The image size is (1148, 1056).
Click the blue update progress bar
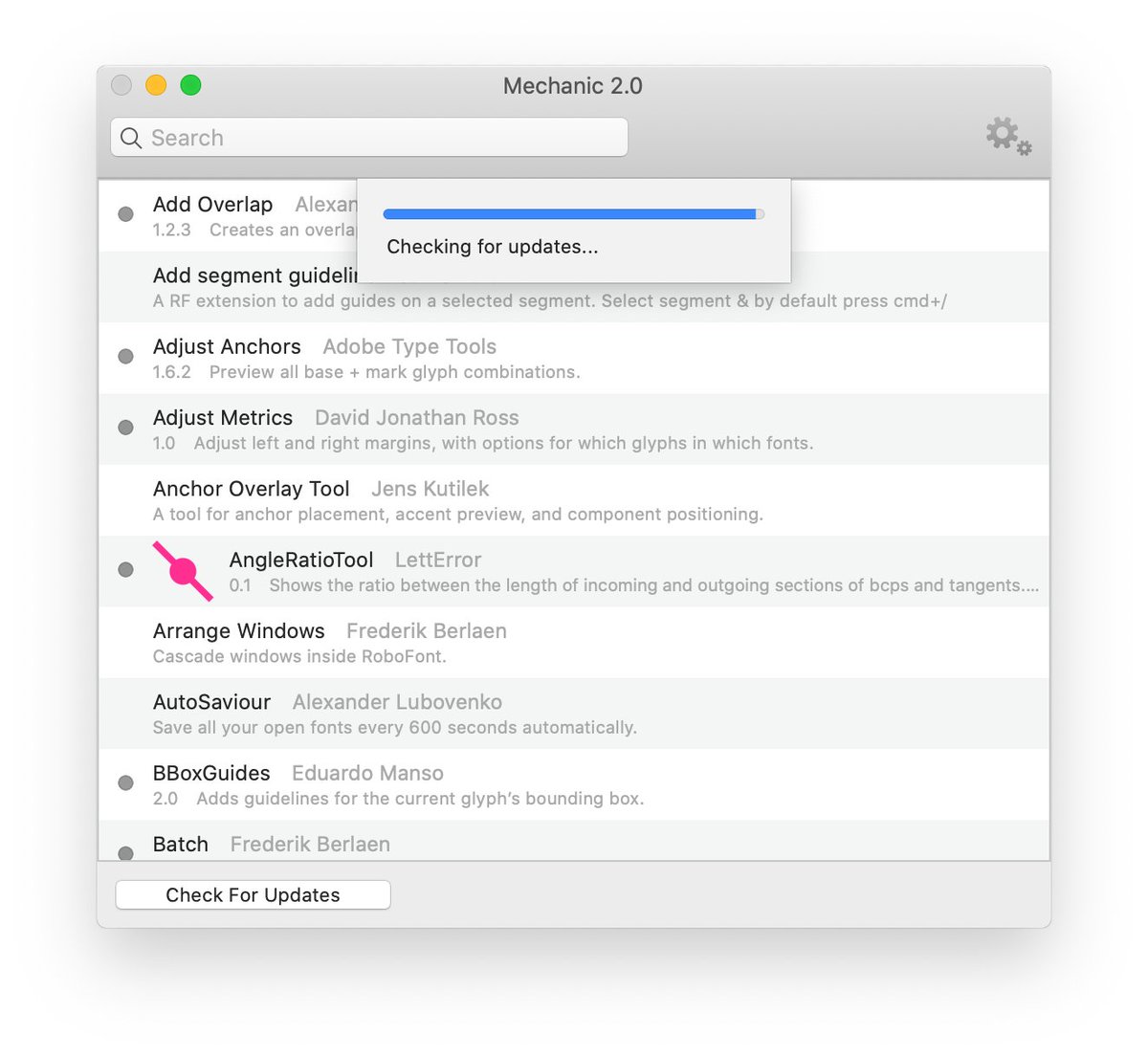pyautogui.click(x=573, y=214)
